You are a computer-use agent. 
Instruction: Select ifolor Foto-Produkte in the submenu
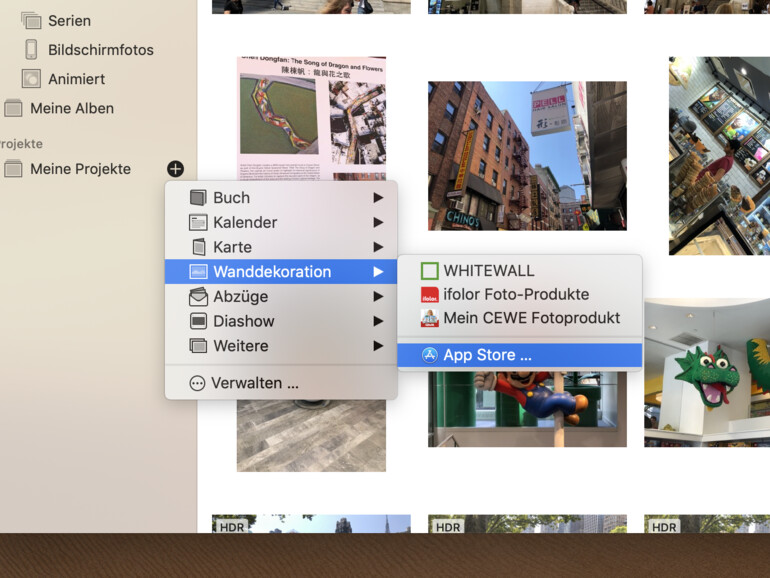(520, 294)
